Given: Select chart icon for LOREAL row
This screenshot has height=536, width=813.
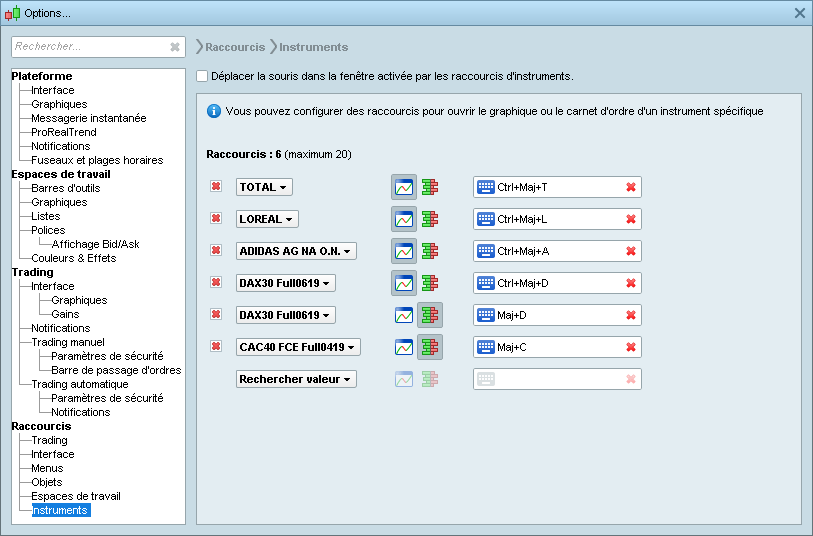Looking at the screenshot, I should click(404, 219).
